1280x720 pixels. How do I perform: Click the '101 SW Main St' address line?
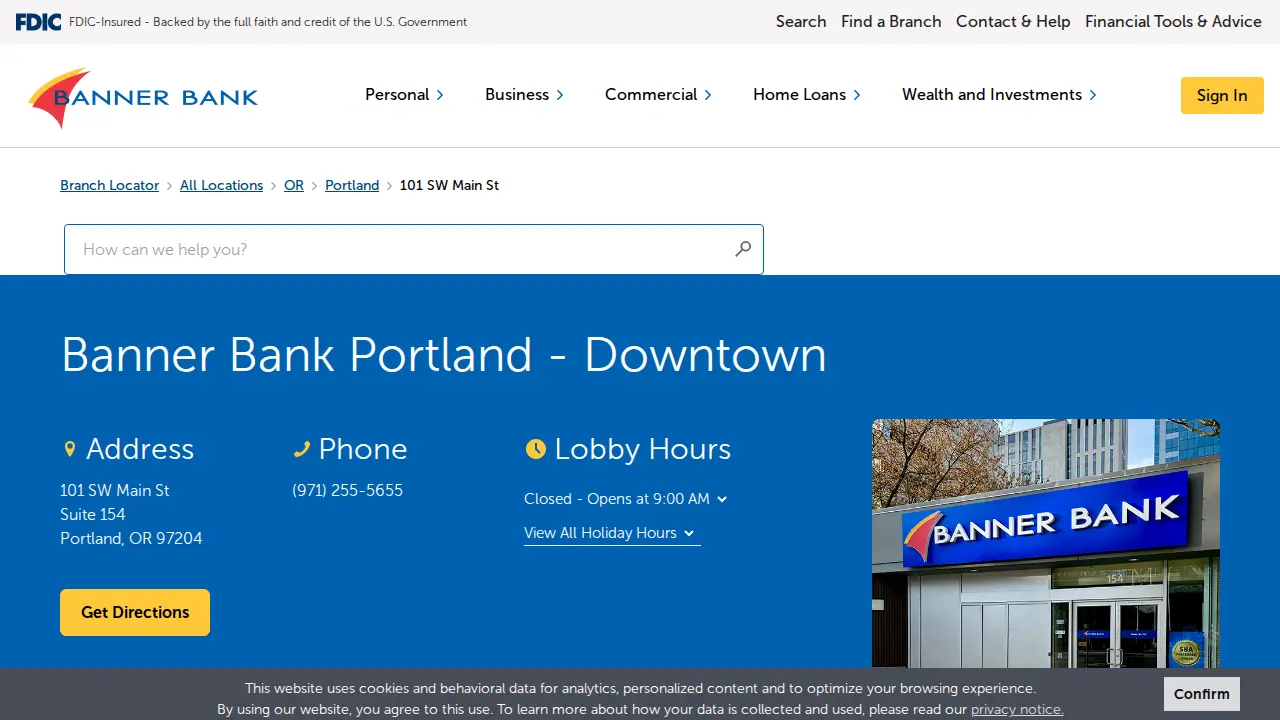tap(115, 490)
